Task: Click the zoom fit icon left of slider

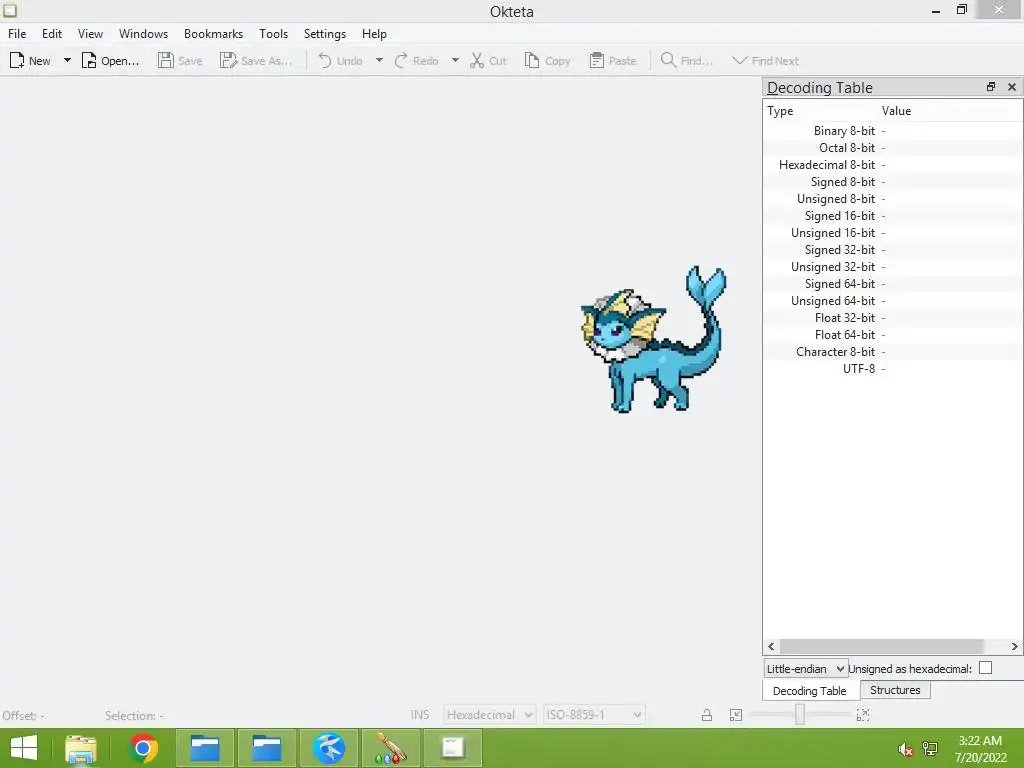Action: [x=735, y=715]
